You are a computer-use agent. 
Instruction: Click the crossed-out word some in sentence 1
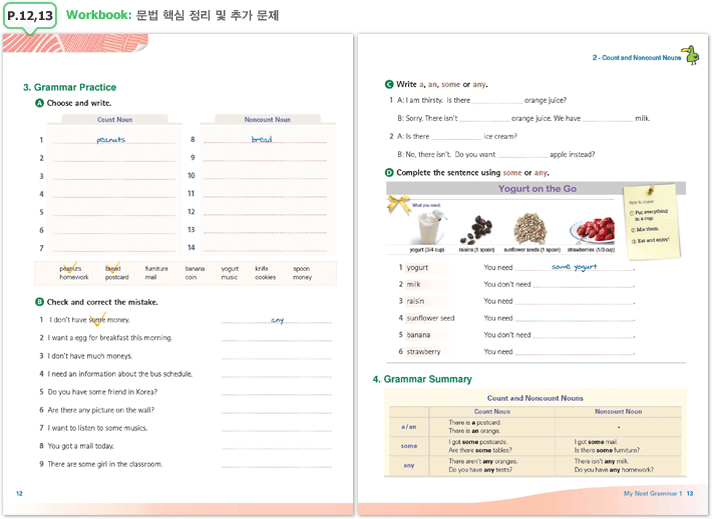coord(97,320)
